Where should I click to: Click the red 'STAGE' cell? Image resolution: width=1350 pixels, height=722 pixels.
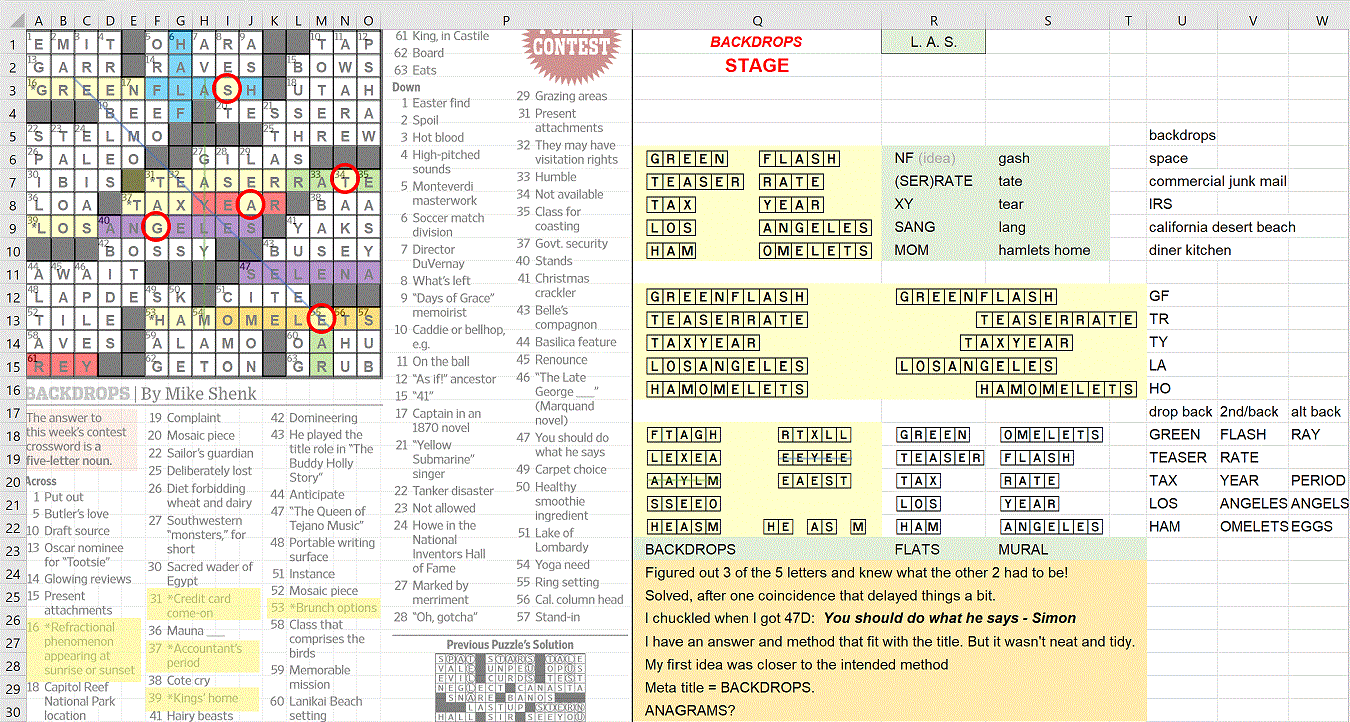click(x=757, y=65)
